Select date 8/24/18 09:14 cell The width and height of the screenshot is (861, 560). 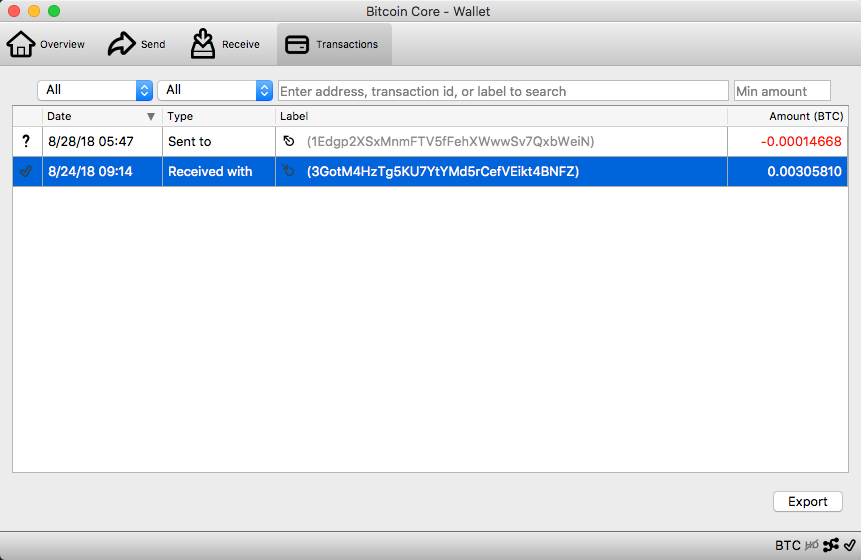click(x=102, y=171)
